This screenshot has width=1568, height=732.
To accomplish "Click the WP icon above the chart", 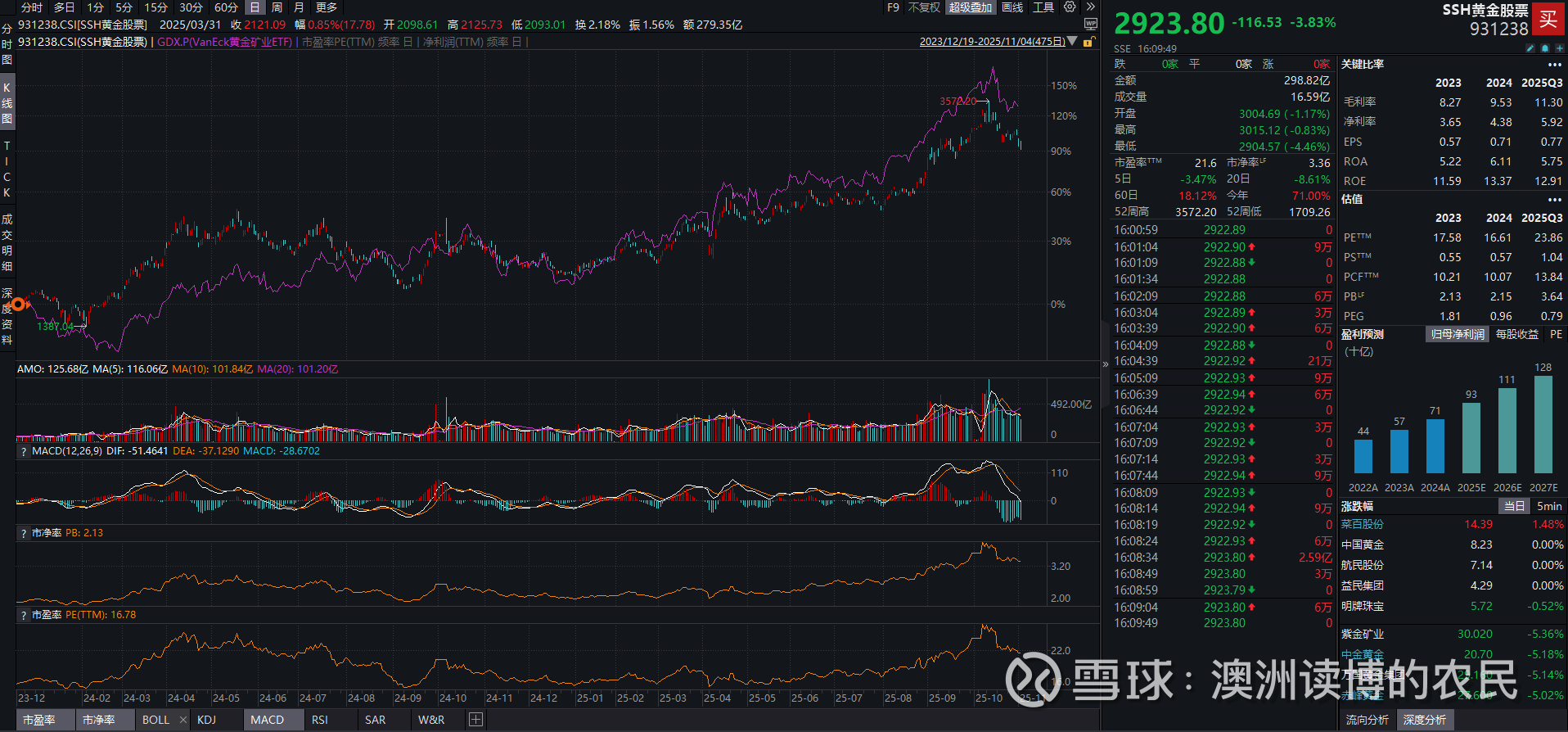I will 1090,25.
